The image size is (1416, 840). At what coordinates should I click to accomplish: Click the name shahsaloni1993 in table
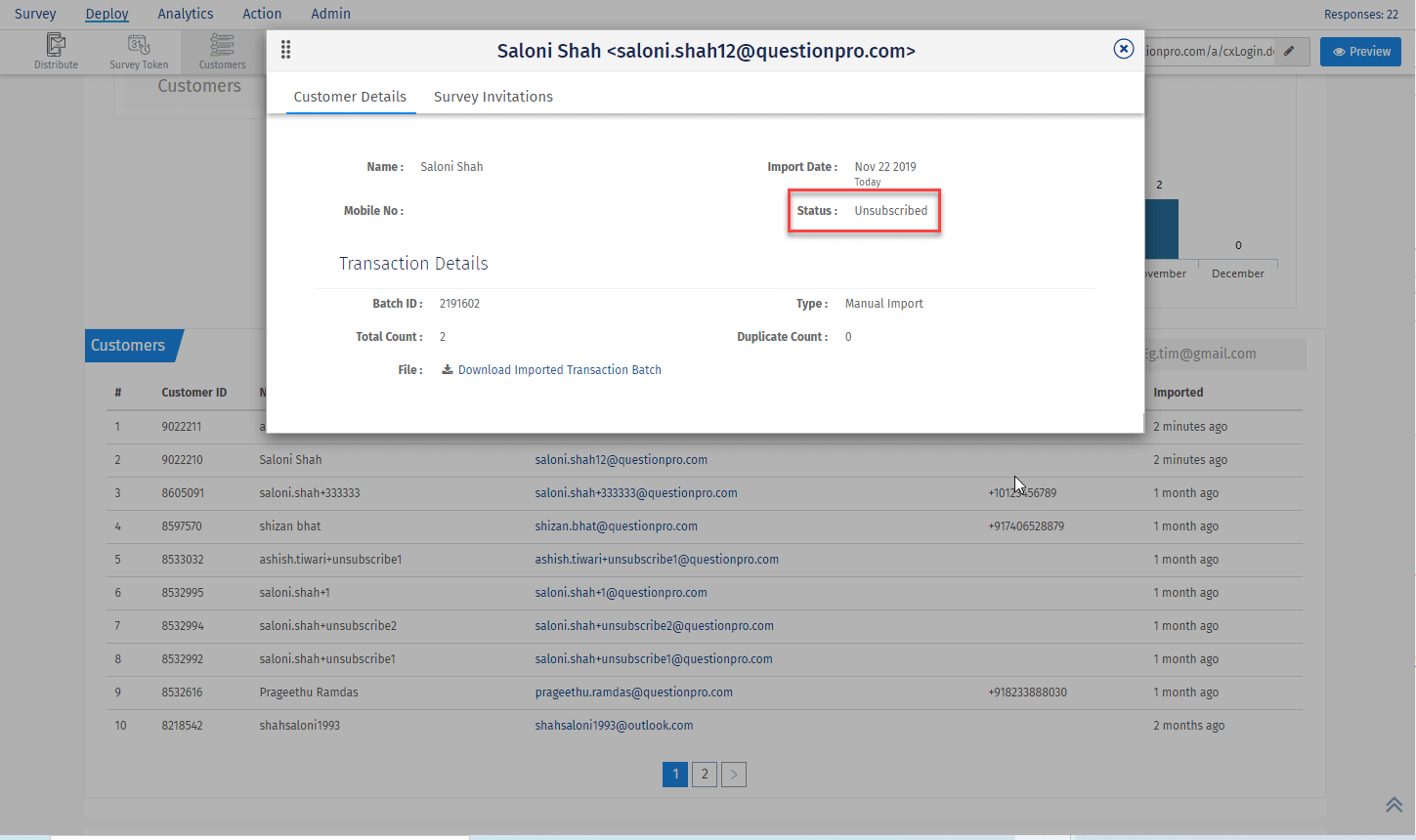(x=300, y=725)
